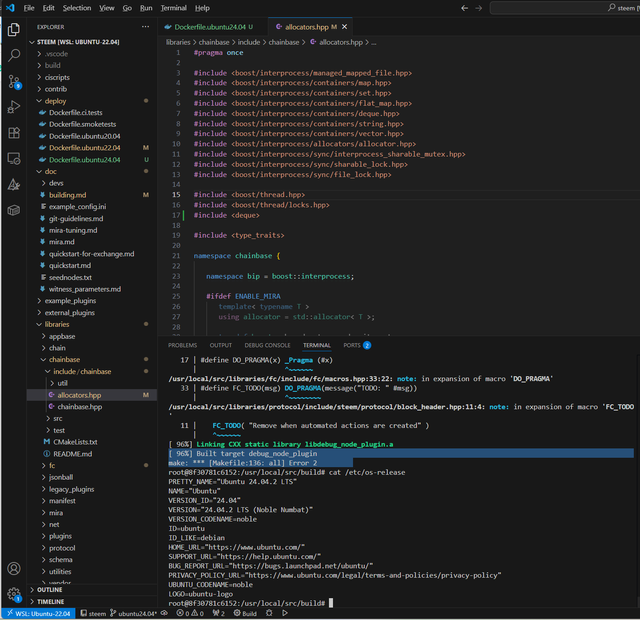This screenshot has width=640, height=620.
Task: Click 'include' breadcrumb segment
Action: coord(249,42)
